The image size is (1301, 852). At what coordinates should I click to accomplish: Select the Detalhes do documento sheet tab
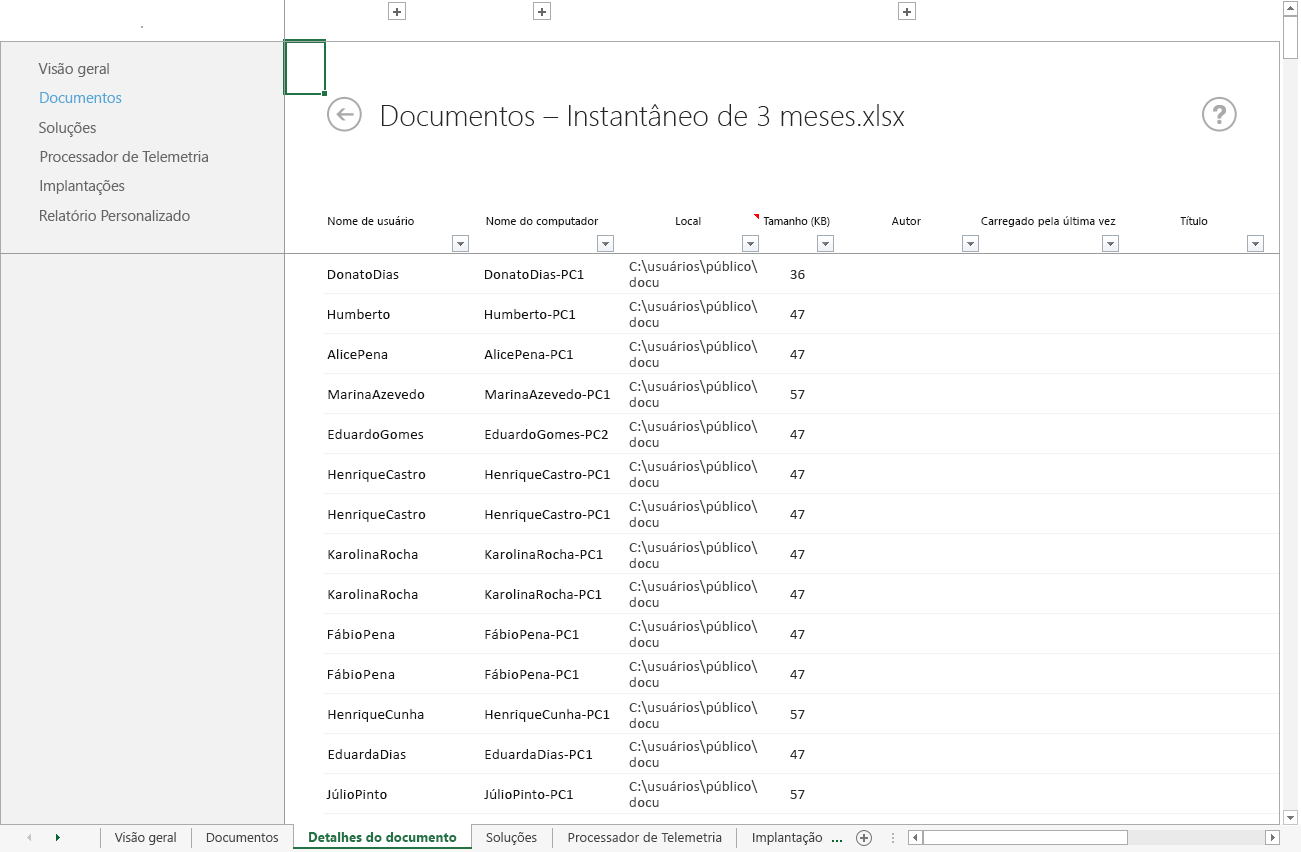(382, 838)
